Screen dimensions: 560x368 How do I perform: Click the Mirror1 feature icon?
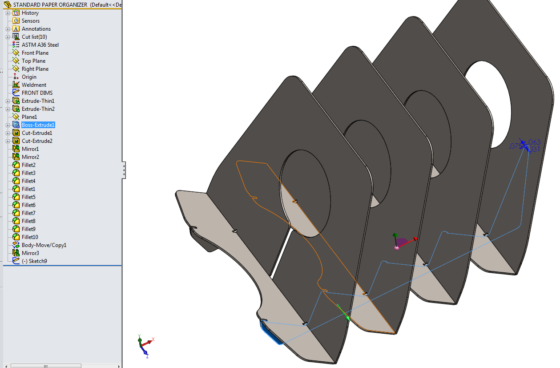click(x=16, y=149)
